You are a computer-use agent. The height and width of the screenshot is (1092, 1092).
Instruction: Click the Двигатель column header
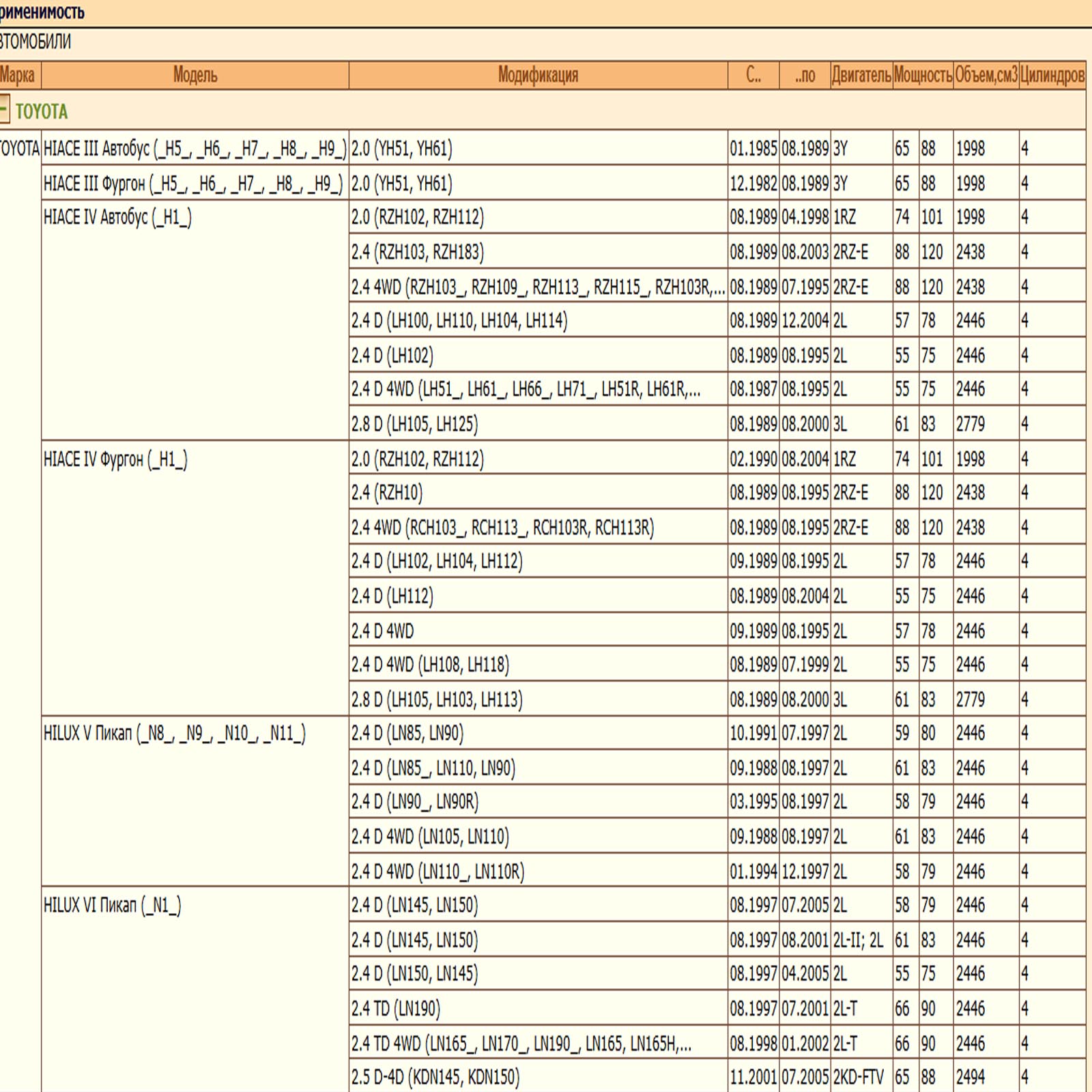click(x=861, y=75)
